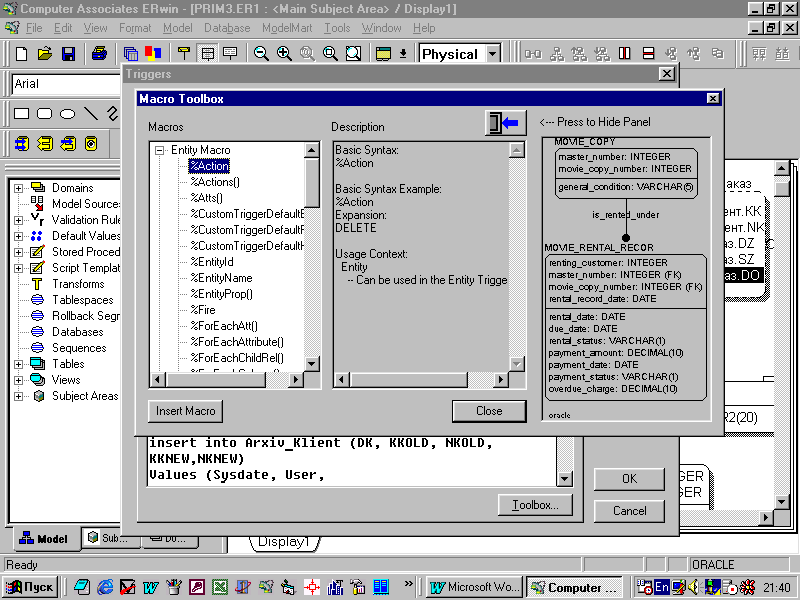Click OK in the Triggers dialog
Screen dimensions: 800x600
pos(629,479)
